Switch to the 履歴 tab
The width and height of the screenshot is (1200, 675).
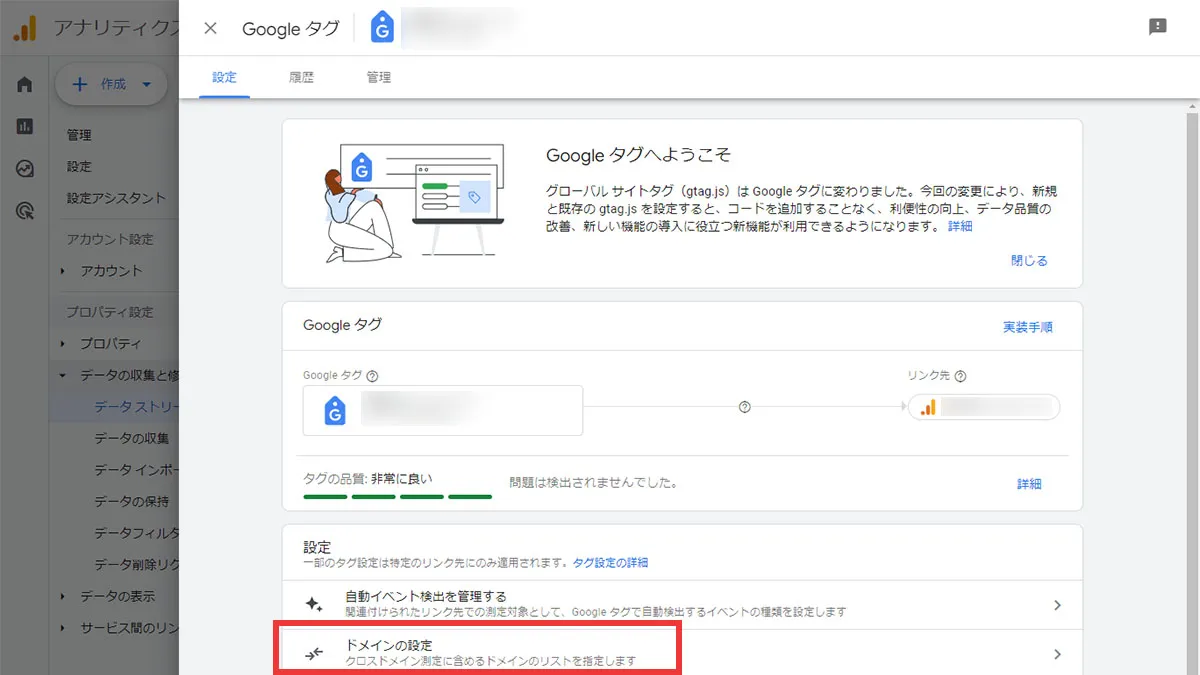301,77
